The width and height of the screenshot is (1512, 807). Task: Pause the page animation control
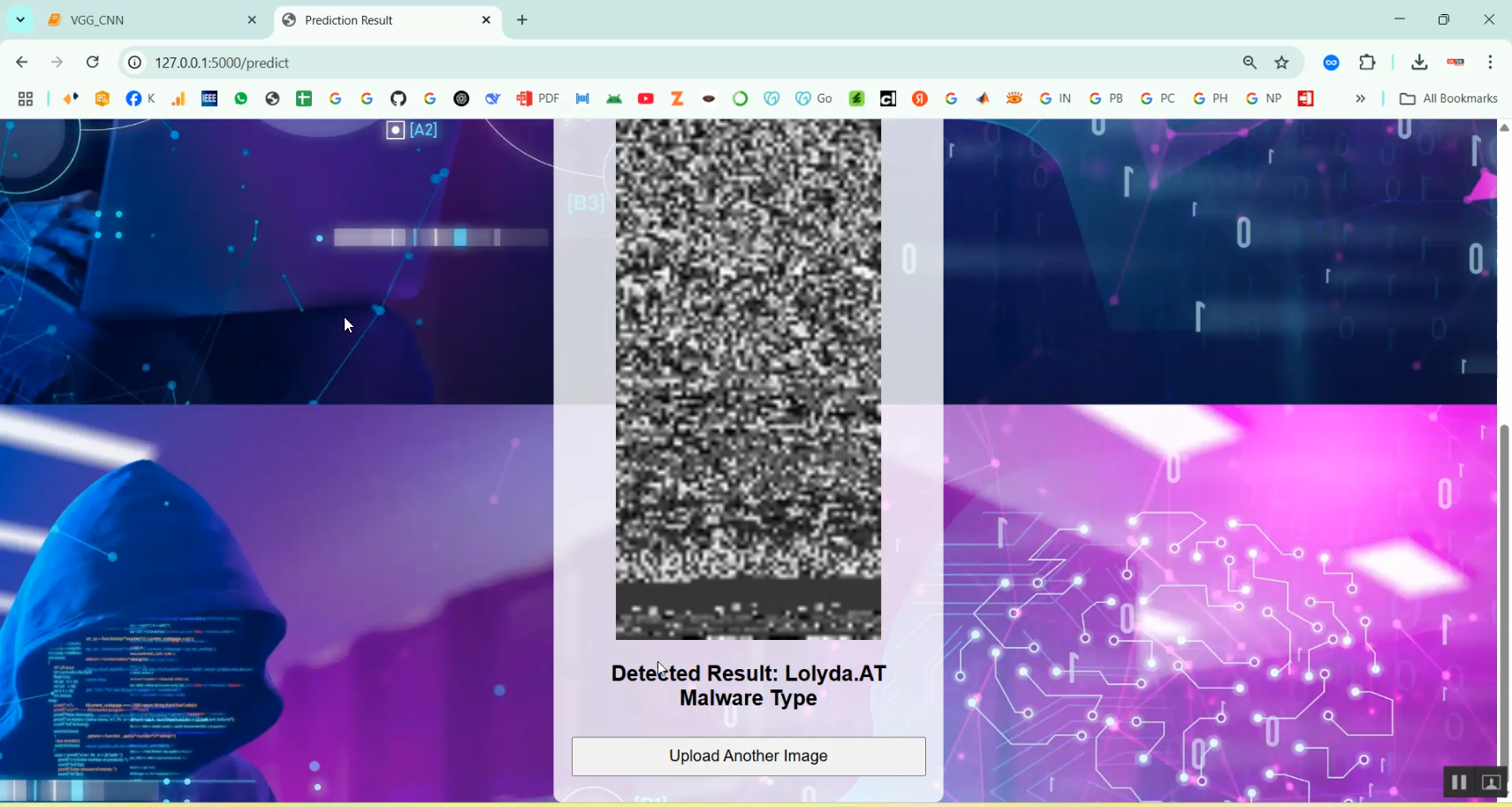[x=1457, y=782]
